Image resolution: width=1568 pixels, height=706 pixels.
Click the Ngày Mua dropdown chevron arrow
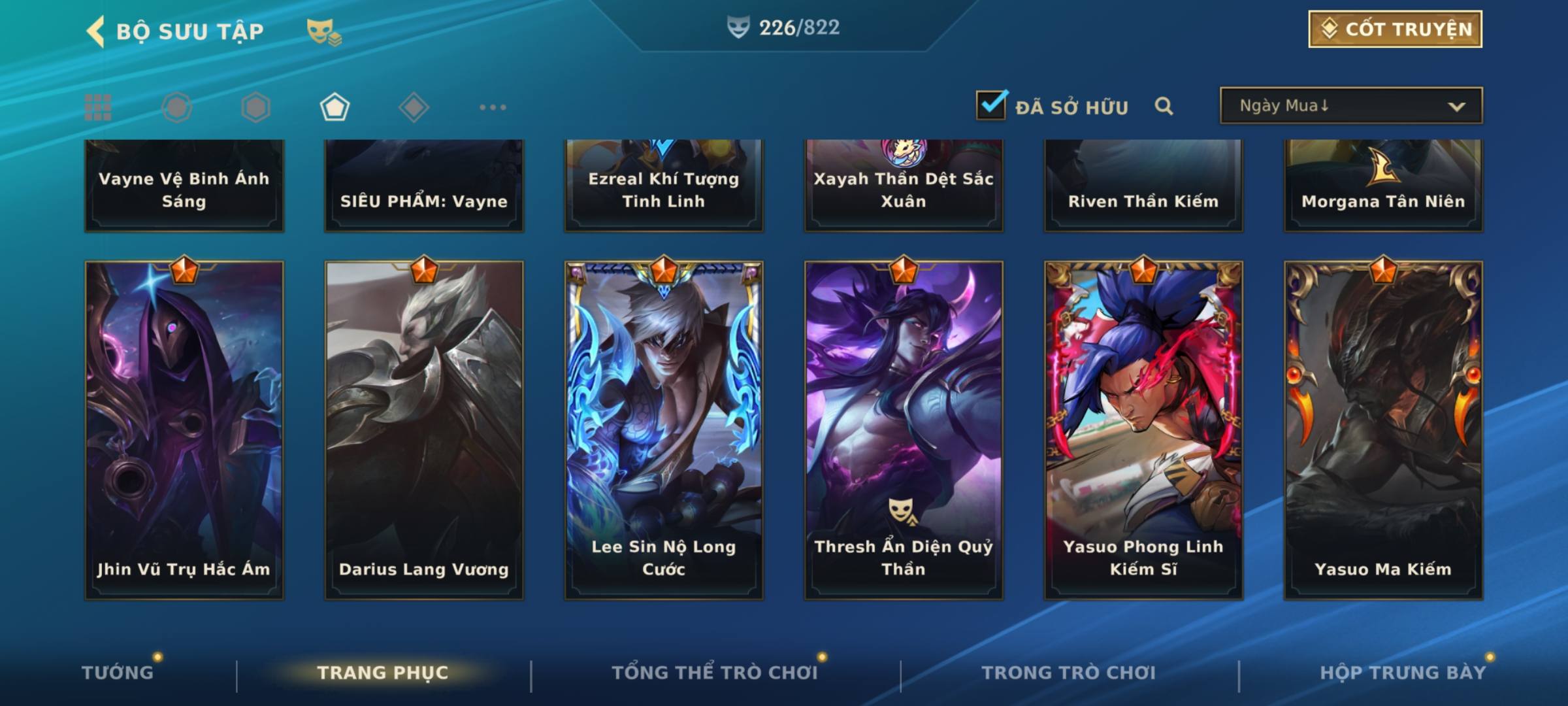coord(1456,107)
